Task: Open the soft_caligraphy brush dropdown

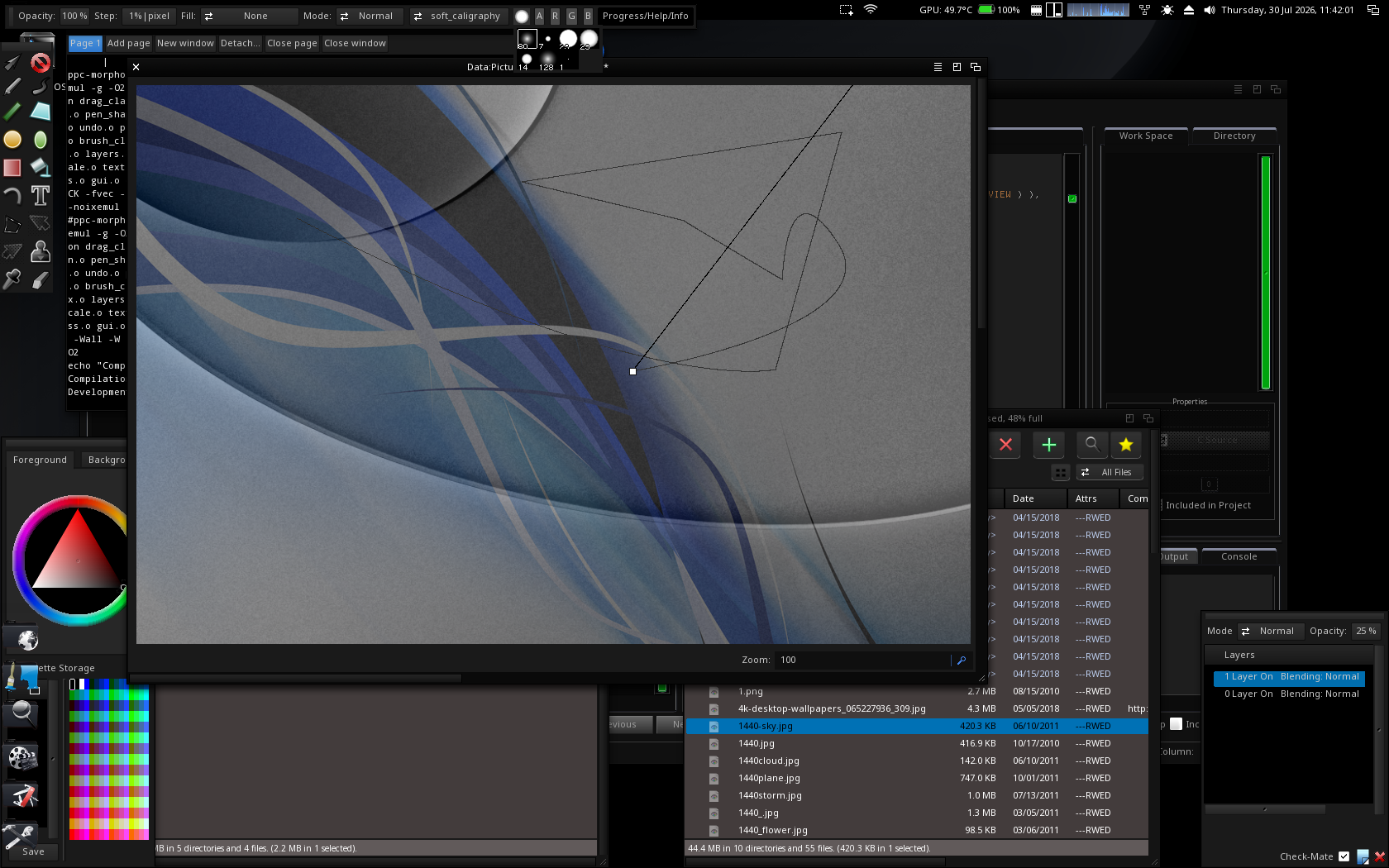Action: click(458, 16)
